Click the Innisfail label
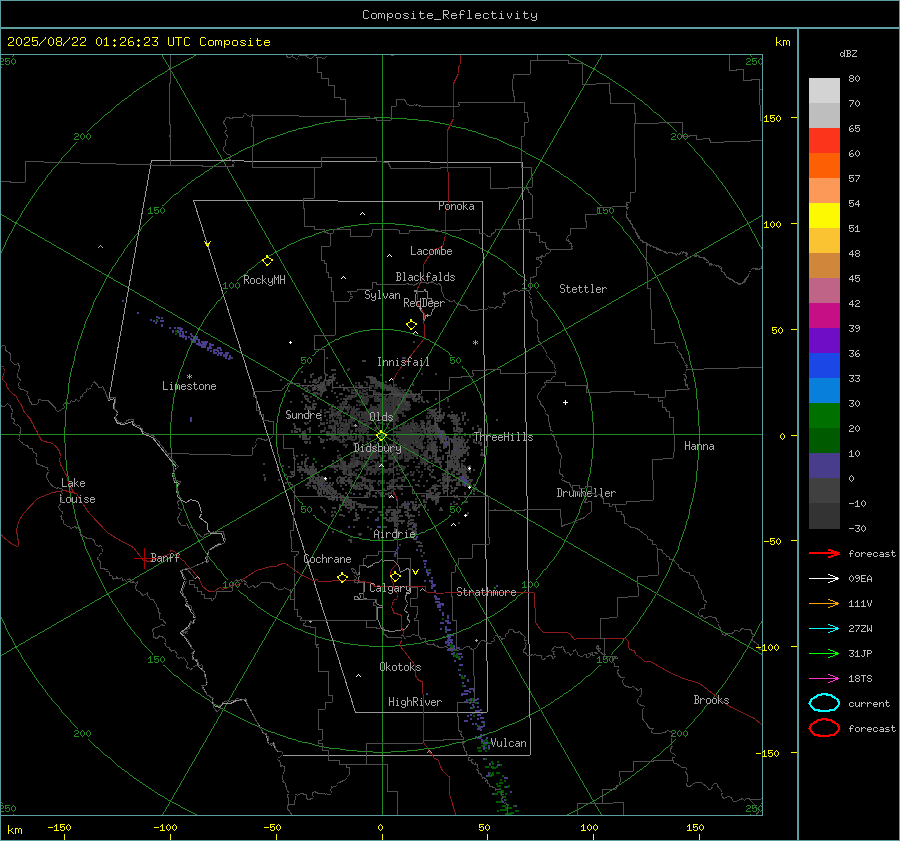Viewport: 900px width, 841px height. (x=403, y=362)
